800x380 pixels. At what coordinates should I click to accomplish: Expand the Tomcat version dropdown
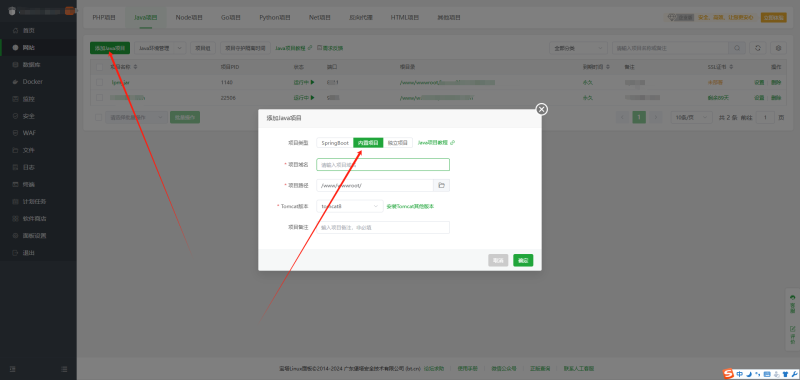pos(349,206)
